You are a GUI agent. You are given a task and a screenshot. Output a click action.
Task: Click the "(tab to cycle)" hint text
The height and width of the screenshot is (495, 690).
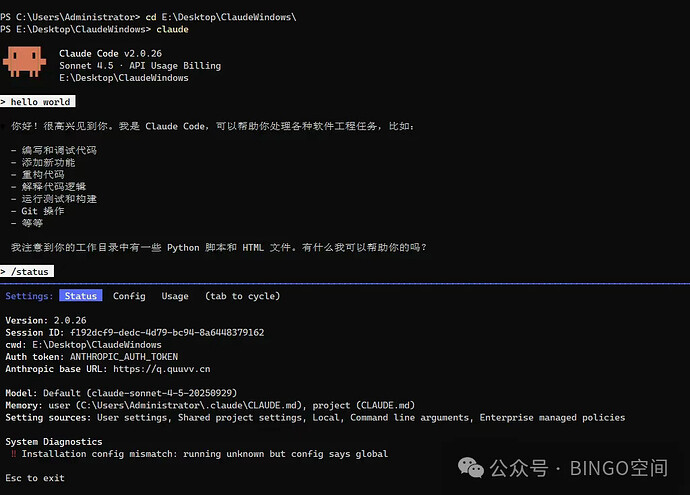click(x=242, y=296)
